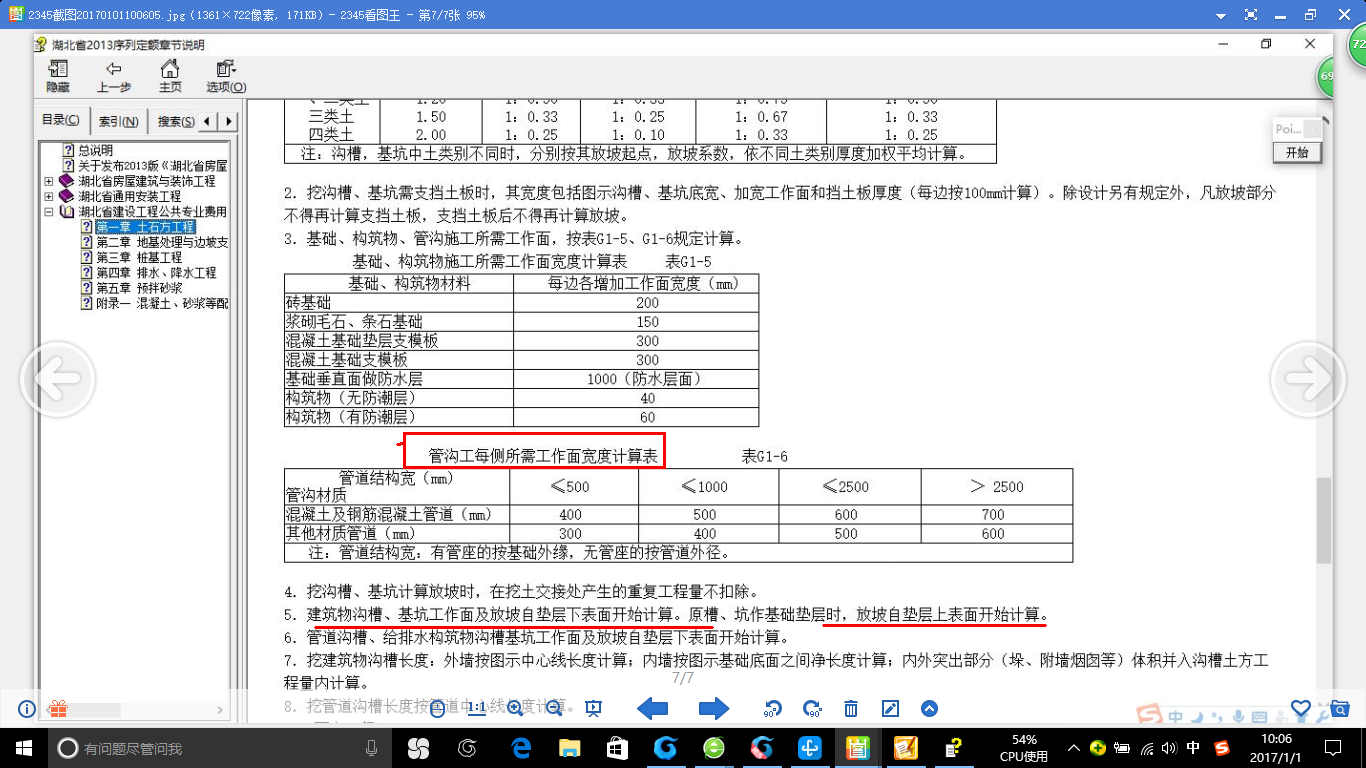This screenshot has width=1366, height=768.
Task: Expand 湖北省通用安装工程 node
Action: click(49, 197)
